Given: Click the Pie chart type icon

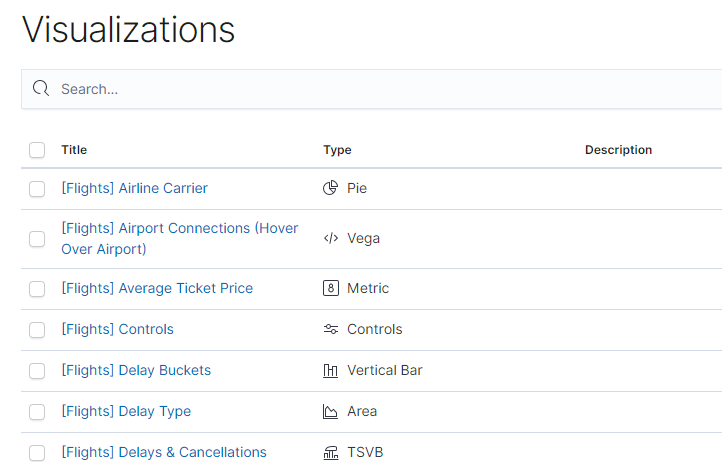Looking at the screenshot, I should (330, 188).
